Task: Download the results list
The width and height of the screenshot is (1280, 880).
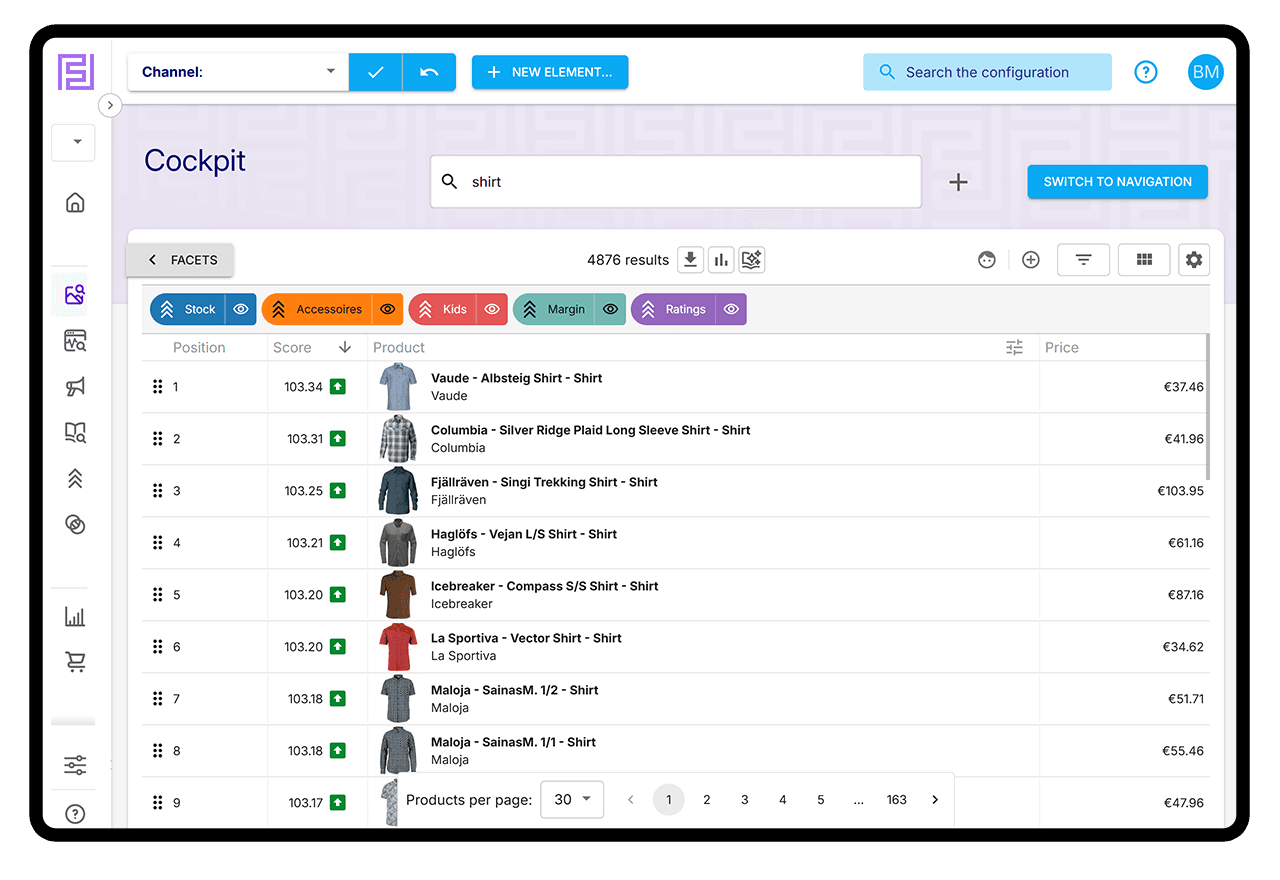Action: point(691,260)
